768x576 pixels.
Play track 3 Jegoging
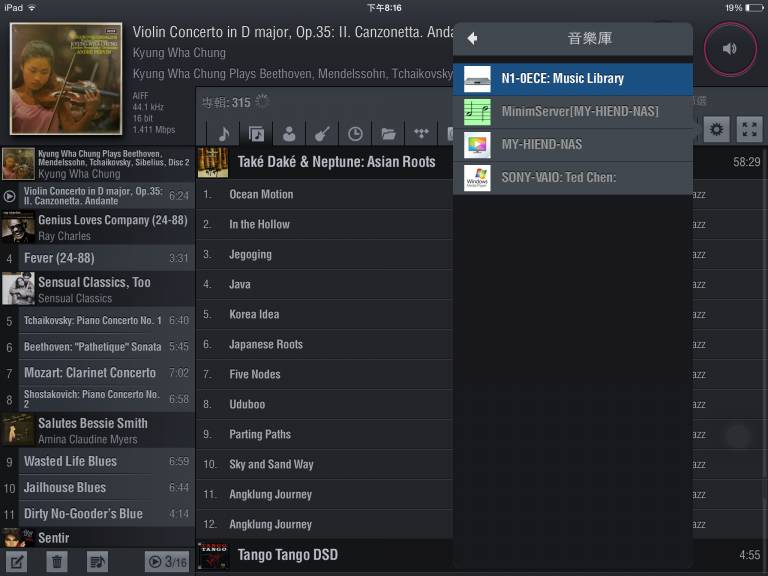click(x=324, y=255)
